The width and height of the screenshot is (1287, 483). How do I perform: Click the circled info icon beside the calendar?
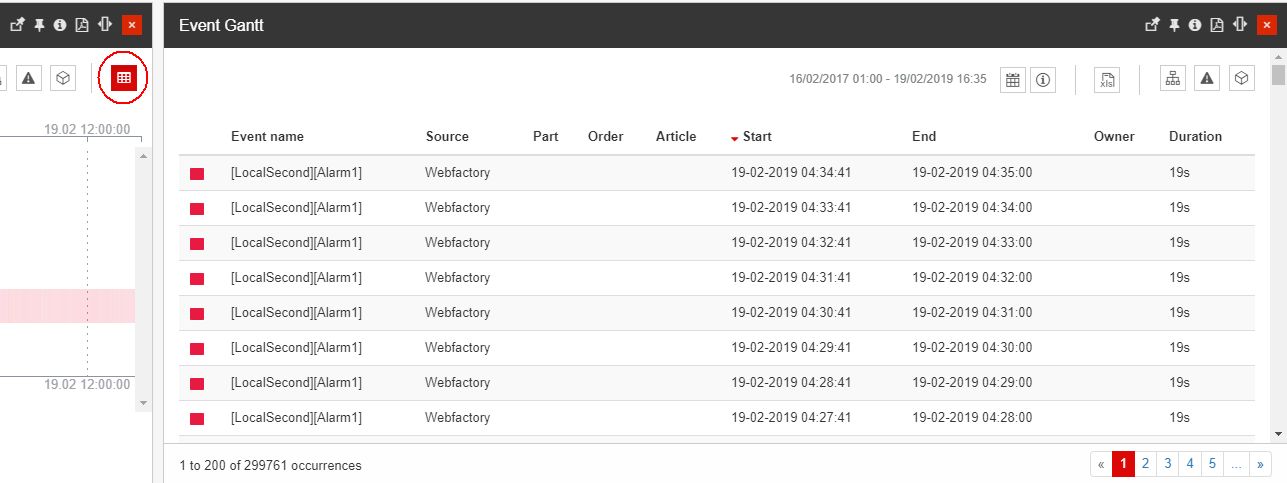tap(1042, 81)
